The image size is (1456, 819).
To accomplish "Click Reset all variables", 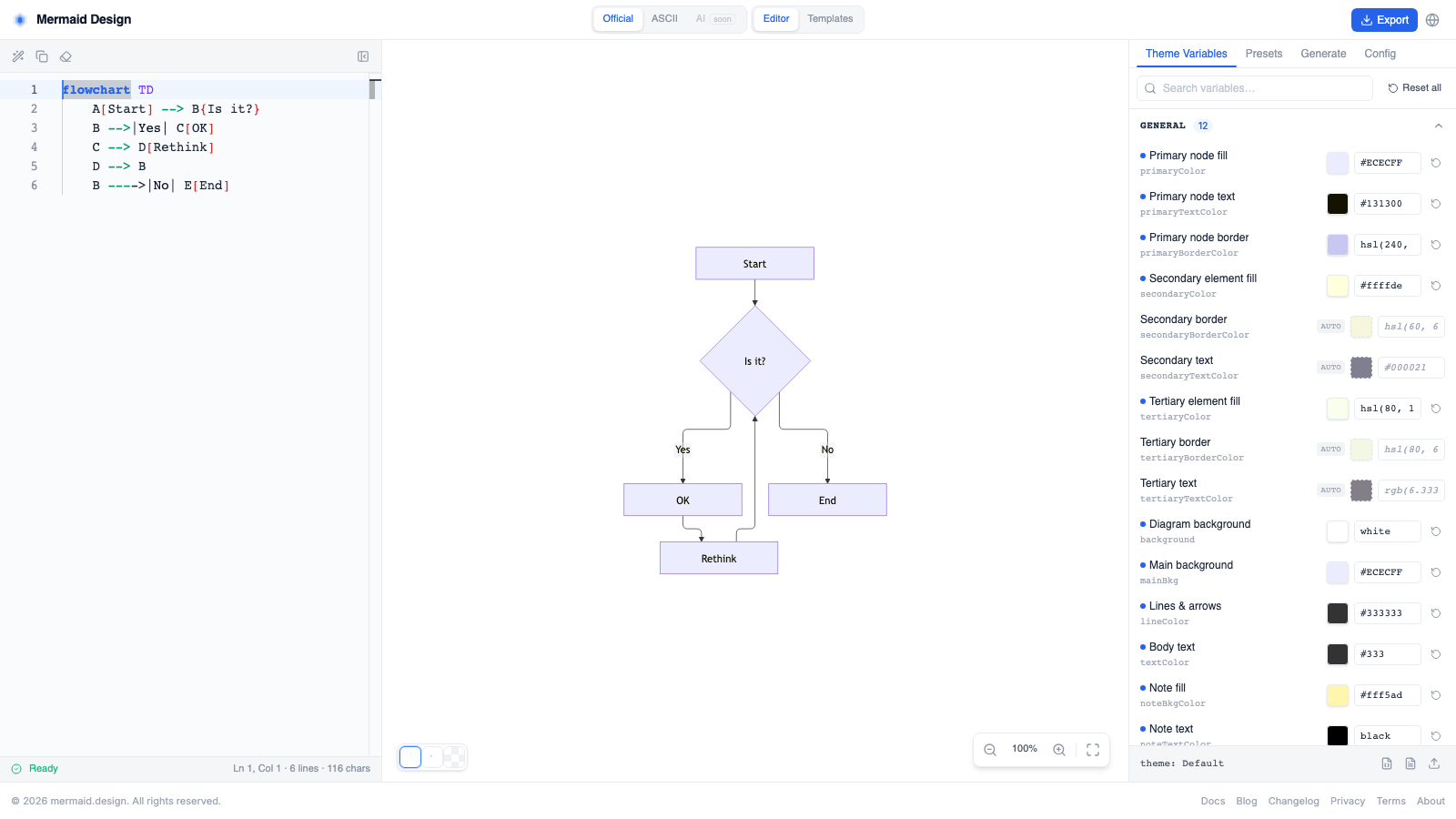I will [1415, 88].
